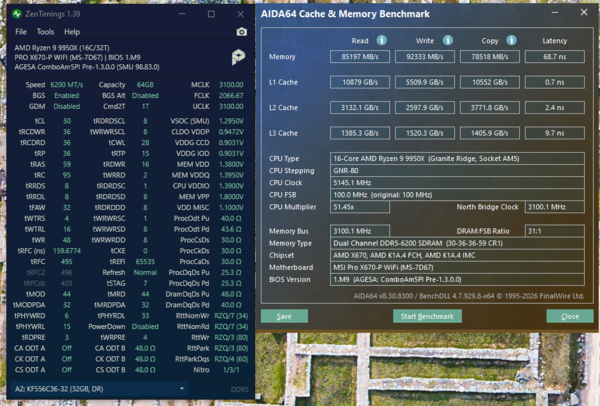The height and width of the screenshot is (406, 600).
Task: Click the MCLK value 3100.00
Action: 231,85
